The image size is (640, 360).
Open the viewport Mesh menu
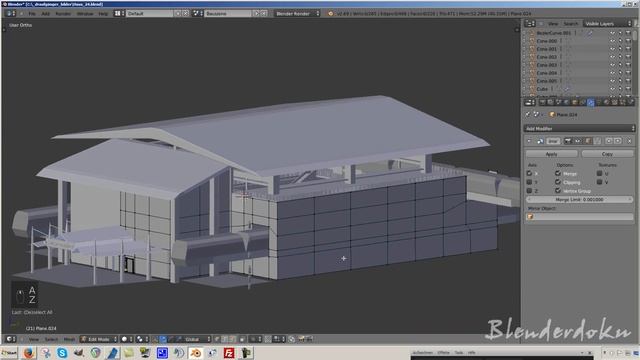(x=69, y=339)
